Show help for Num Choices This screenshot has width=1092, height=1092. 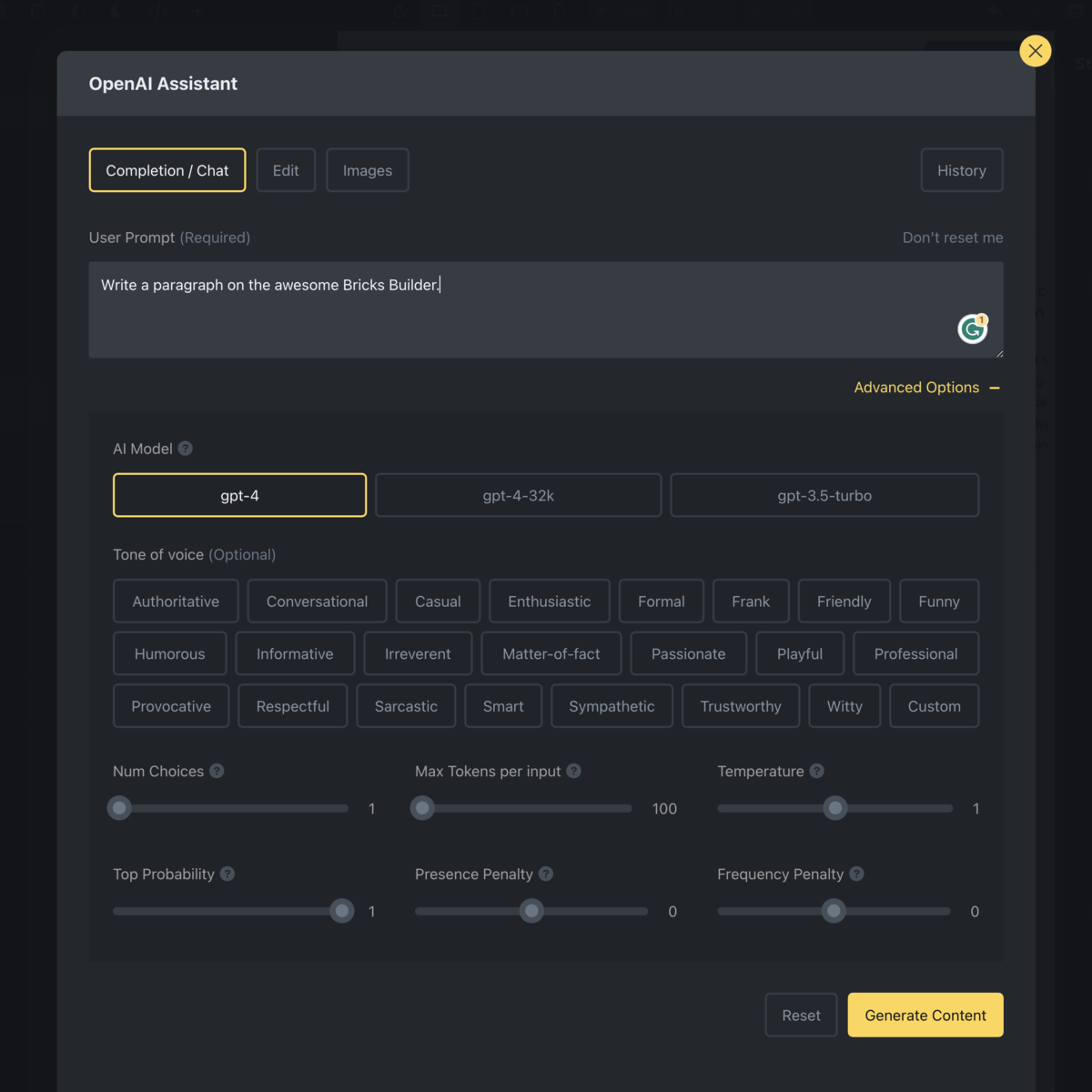point(217,771)
